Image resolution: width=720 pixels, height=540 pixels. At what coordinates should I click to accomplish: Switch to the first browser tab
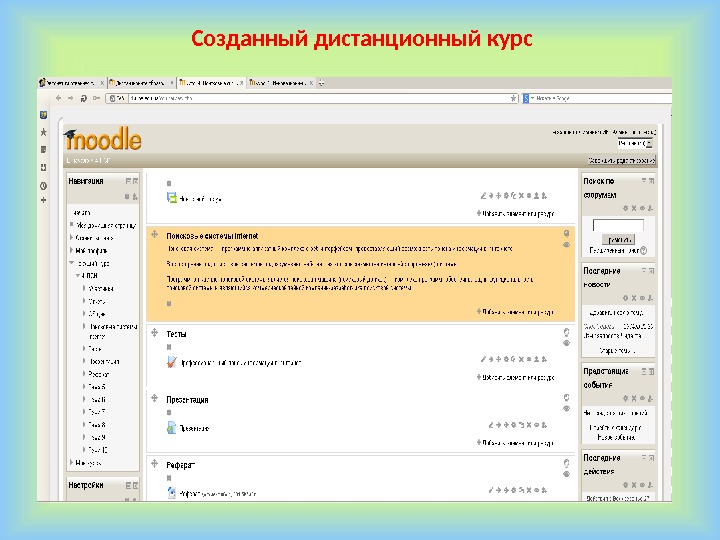coord(72,83)
